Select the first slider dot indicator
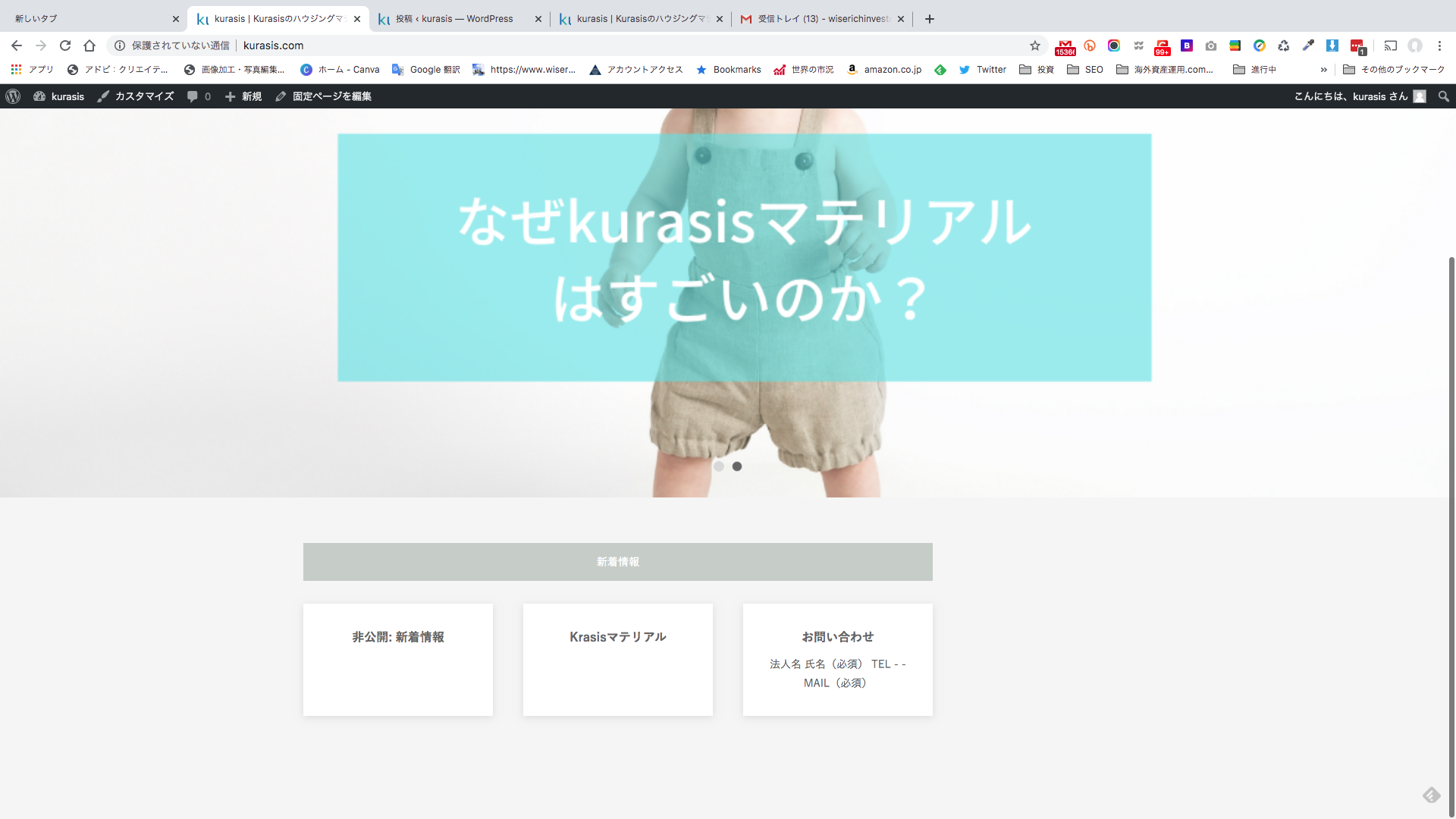 tap(719, 466)
